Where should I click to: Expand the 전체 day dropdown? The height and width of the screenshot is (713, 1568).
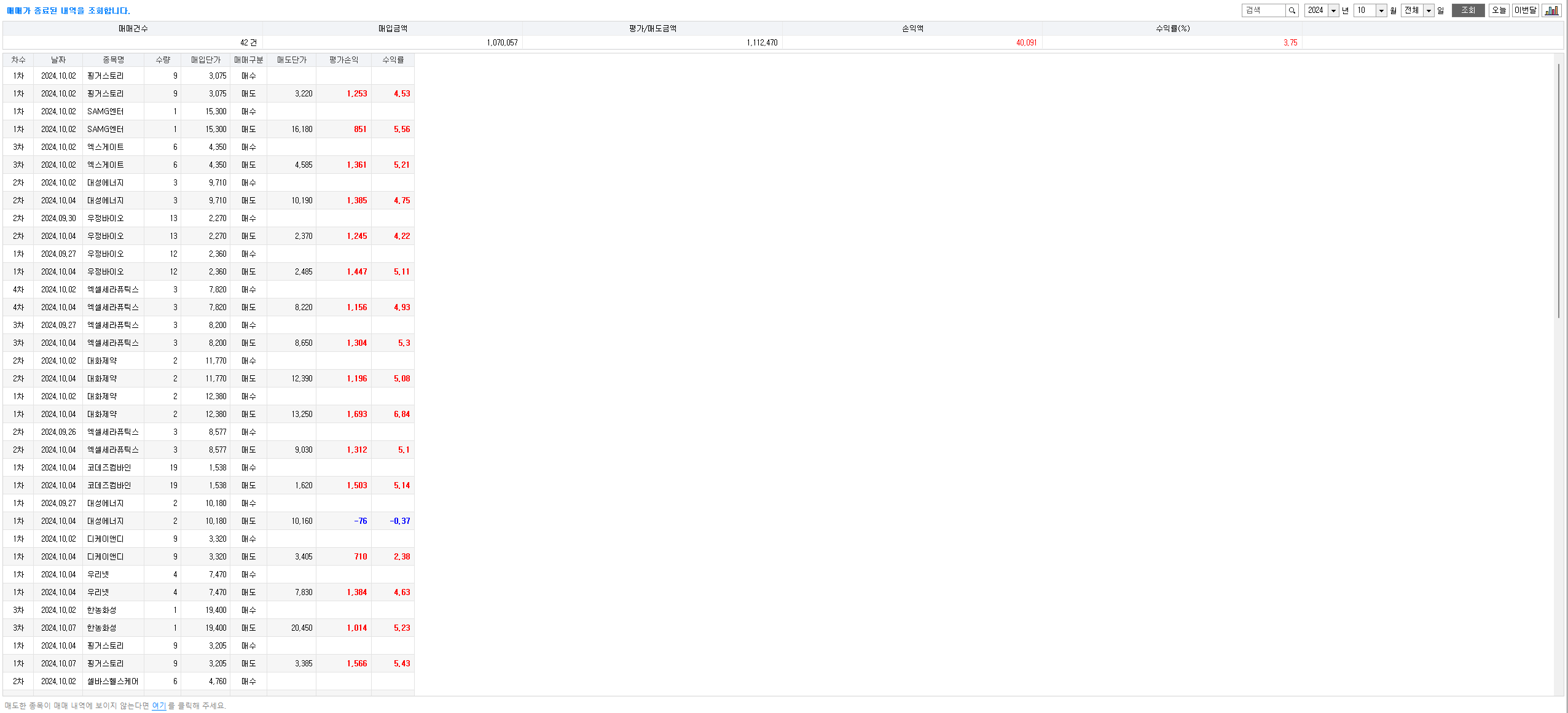(1429, 10)
